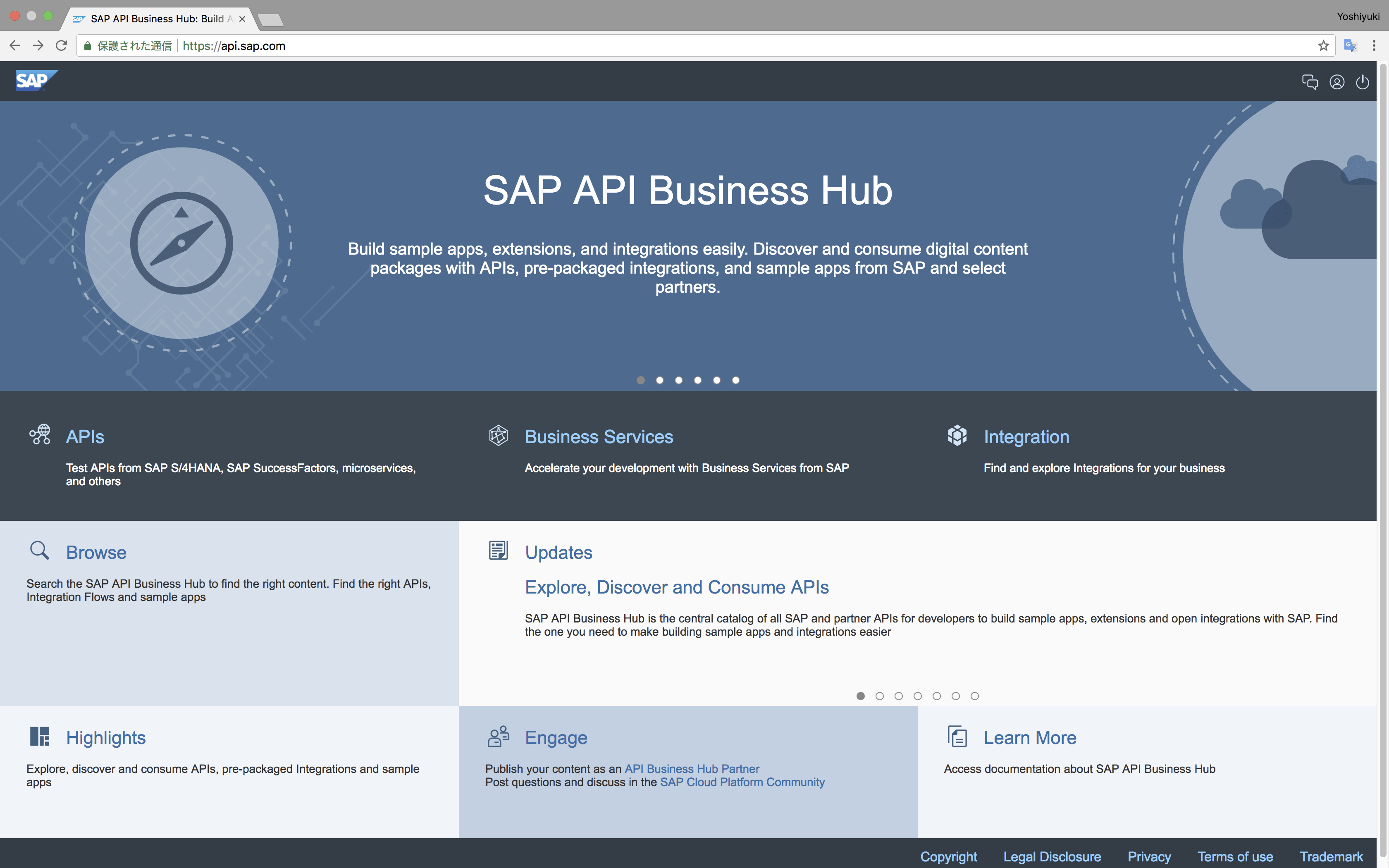Click the user profile icon
The image size is (1389, 868).
coord(1337,82)
